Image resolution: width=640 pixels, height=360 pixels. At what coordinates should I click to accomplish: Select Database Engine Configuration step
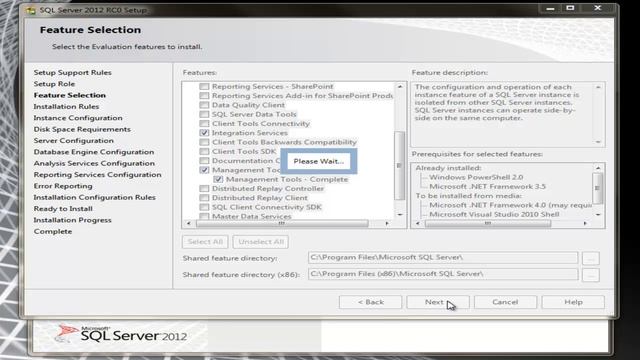94,152
